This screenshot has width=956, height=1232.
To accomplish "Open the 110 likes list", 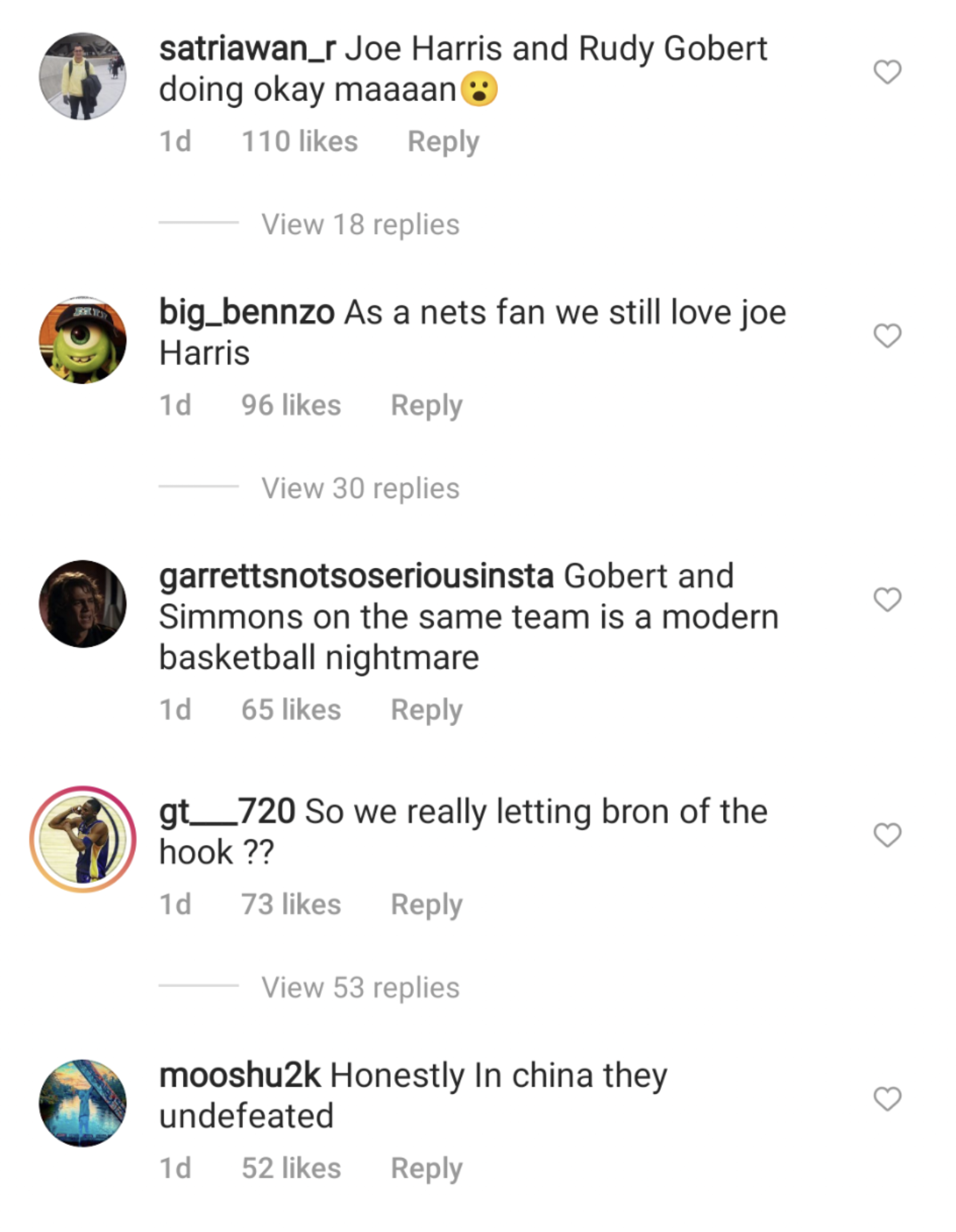I will (300, 141).
